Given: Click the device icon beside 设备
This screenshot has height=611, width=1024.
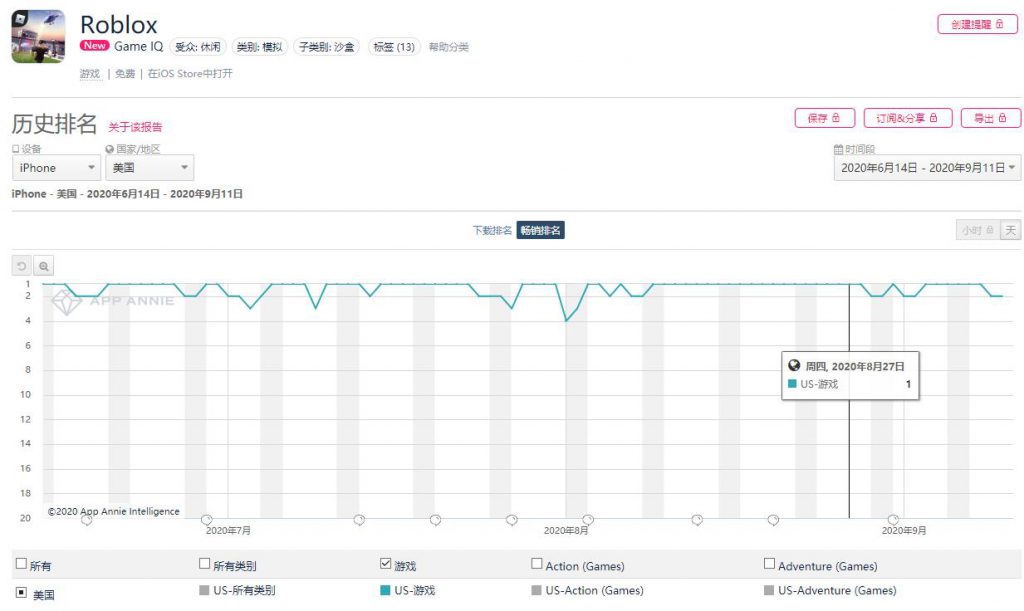Looking at the screenshot, I should [x=16, y=149].
